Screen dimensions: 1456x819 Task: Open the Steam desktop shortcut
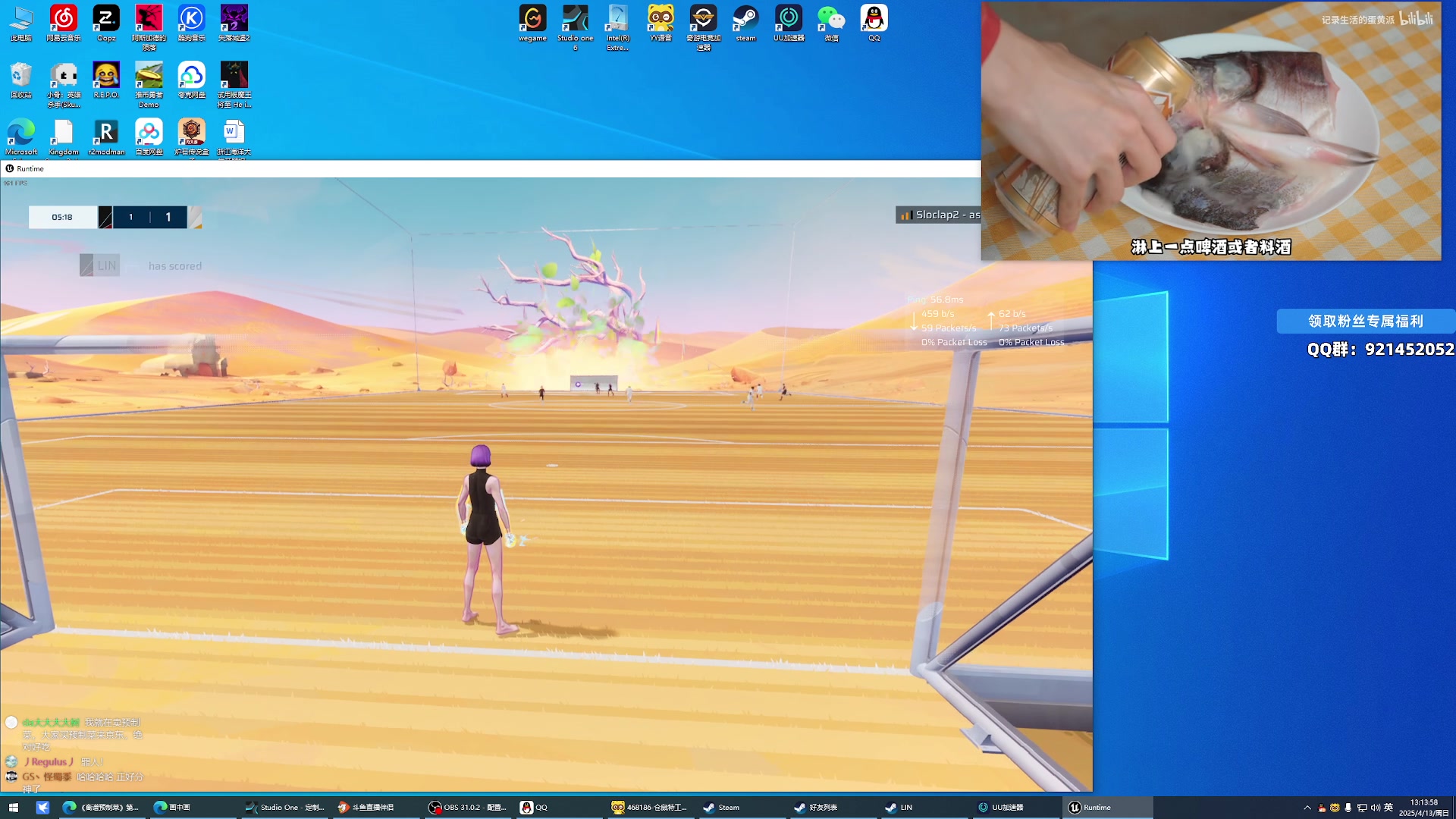pyautogui.click(x=745, y=19)
